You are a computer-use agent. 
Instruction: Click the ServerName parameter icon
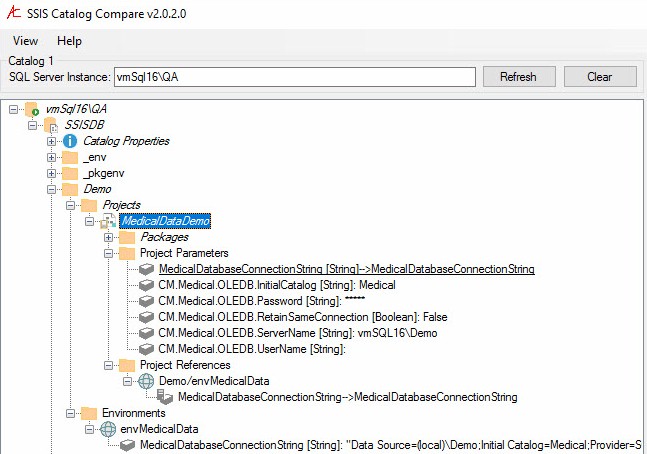(146, 333)
